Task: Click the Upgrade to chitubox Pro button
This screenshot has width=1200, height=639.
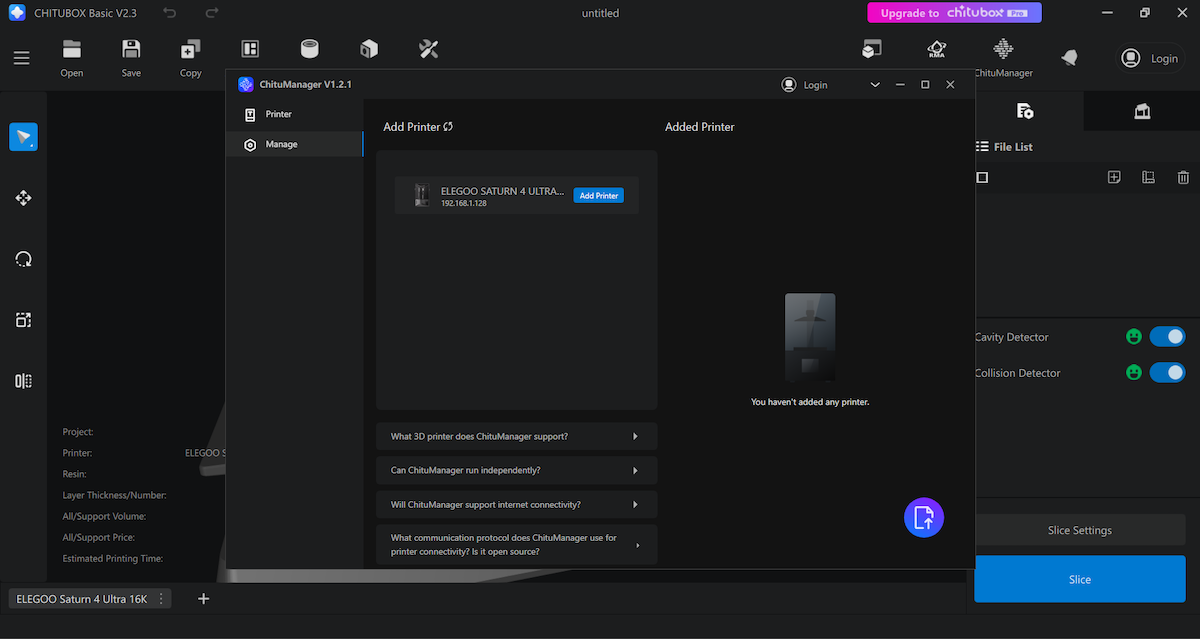Action: 954,13
